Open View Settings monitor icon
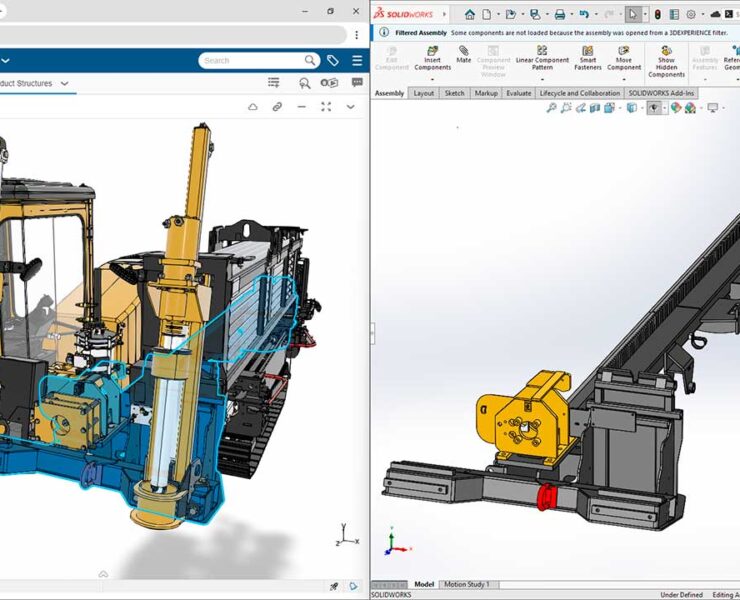The height and width of the screenshot is (600, 740). (x=713, y=108)
